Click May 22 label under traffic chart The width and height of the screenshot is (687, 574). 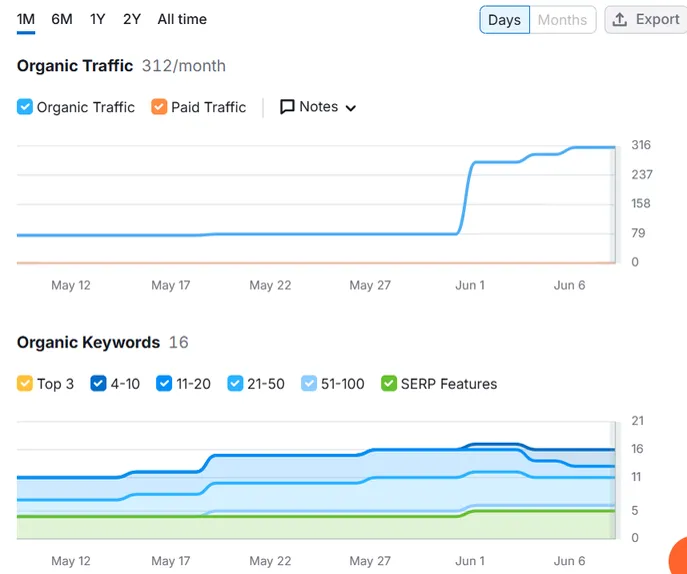[270, 285]
